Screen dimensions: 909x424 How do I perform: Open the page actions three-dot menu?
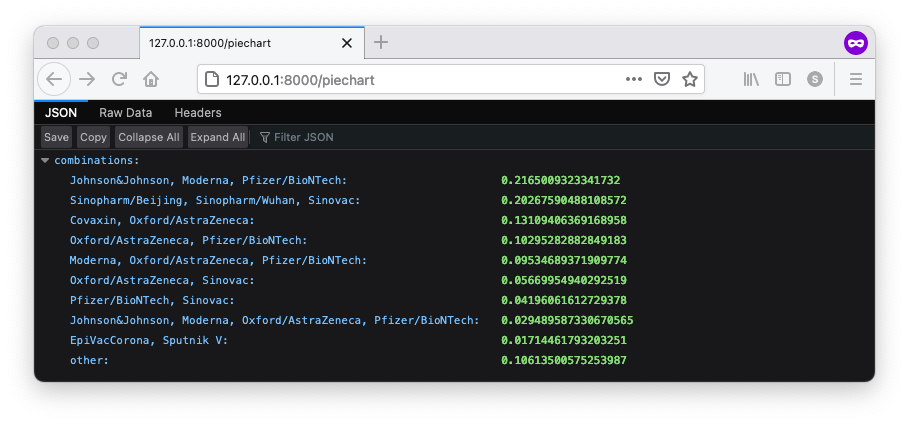634,79
